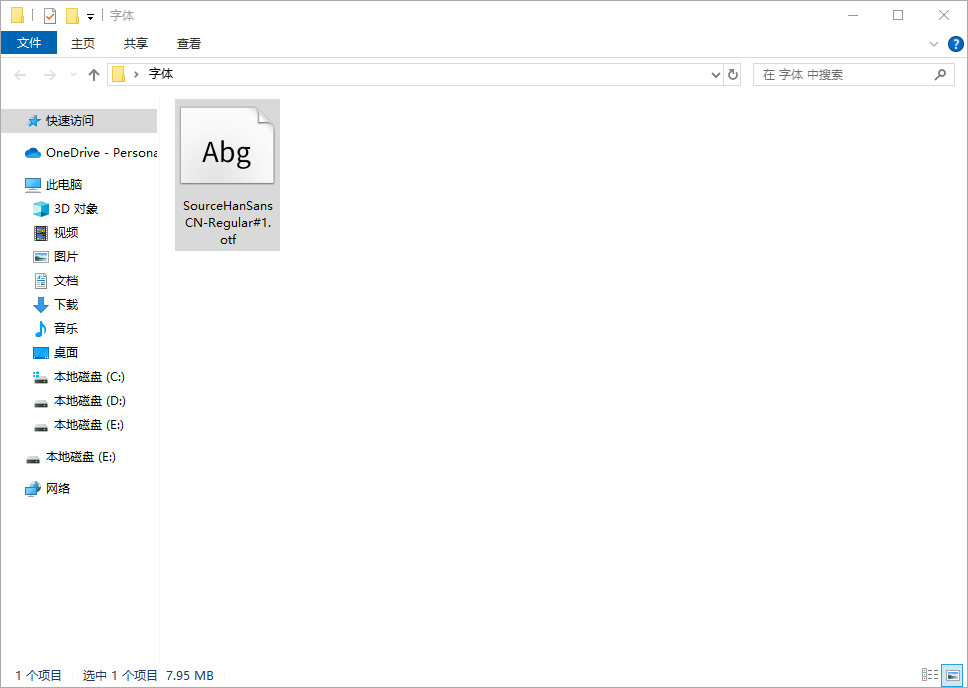Refresh the current folder view
The height and width of the screenshot is (688, 968).
point(733,75)
